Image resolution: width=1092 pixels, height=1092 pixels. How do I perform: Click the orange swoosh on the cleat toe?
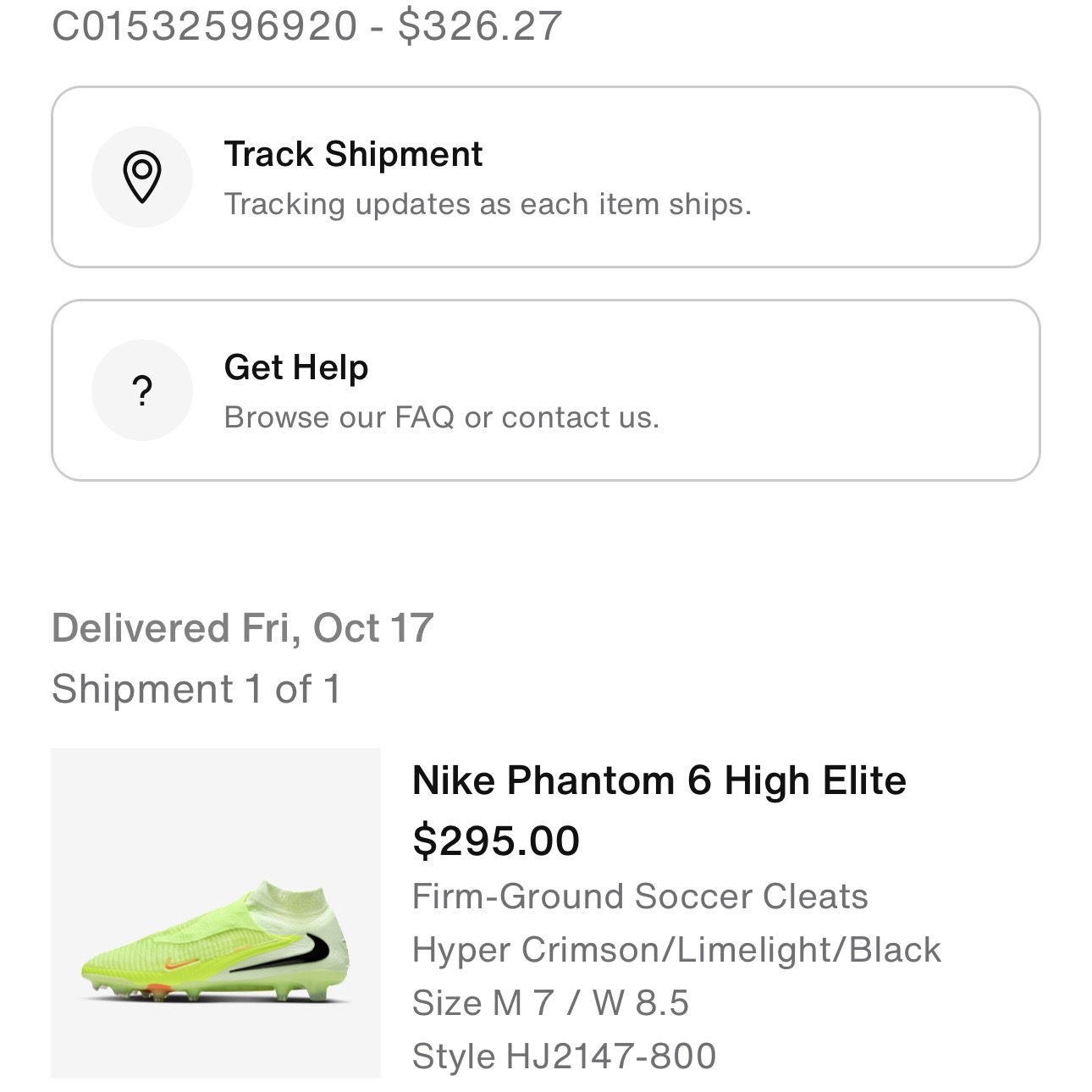(x=178, y=964)
